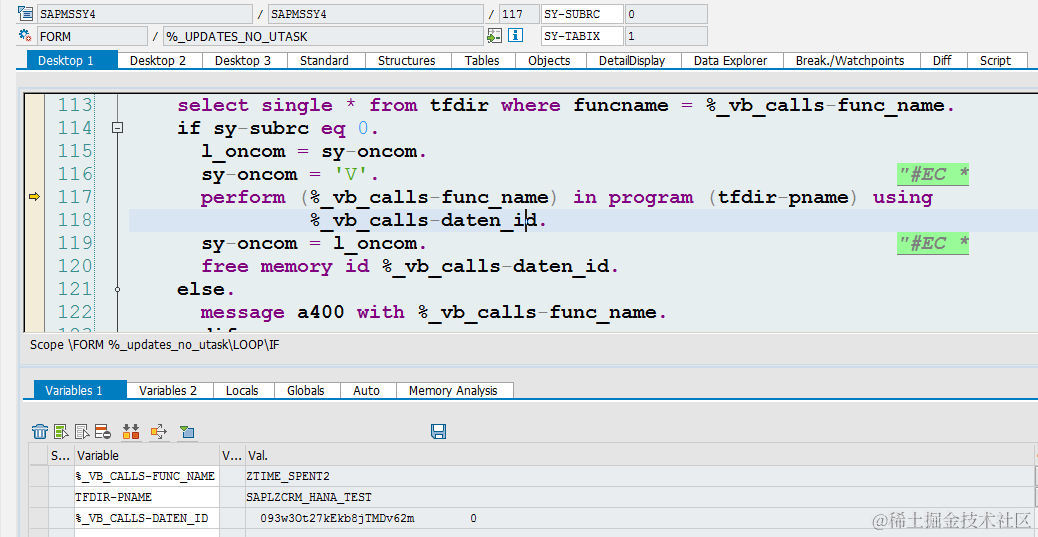Open the Auto tab

(366, 390)
